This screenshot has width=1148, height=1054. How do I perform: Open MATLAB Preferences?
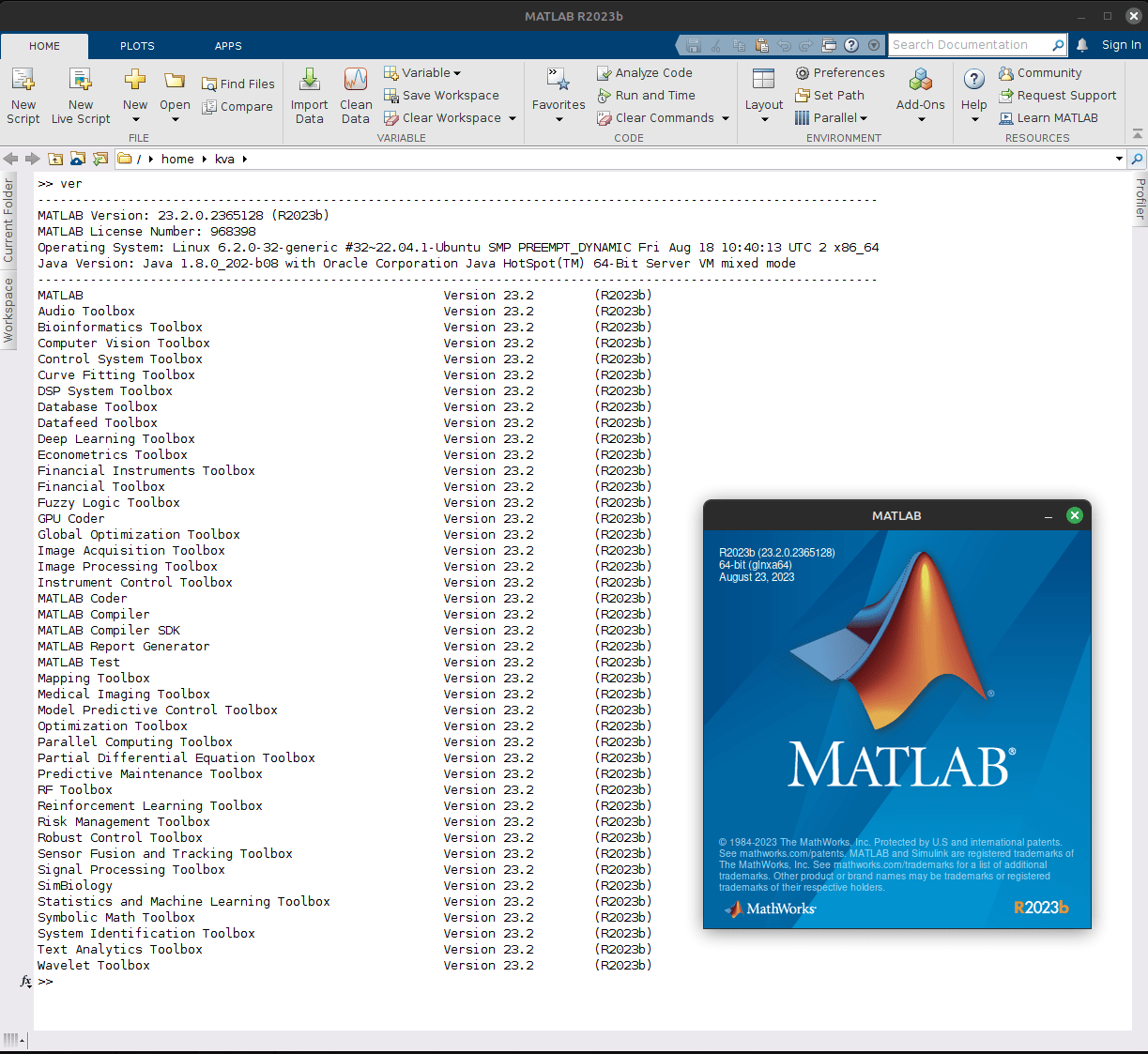click(840, 72)
